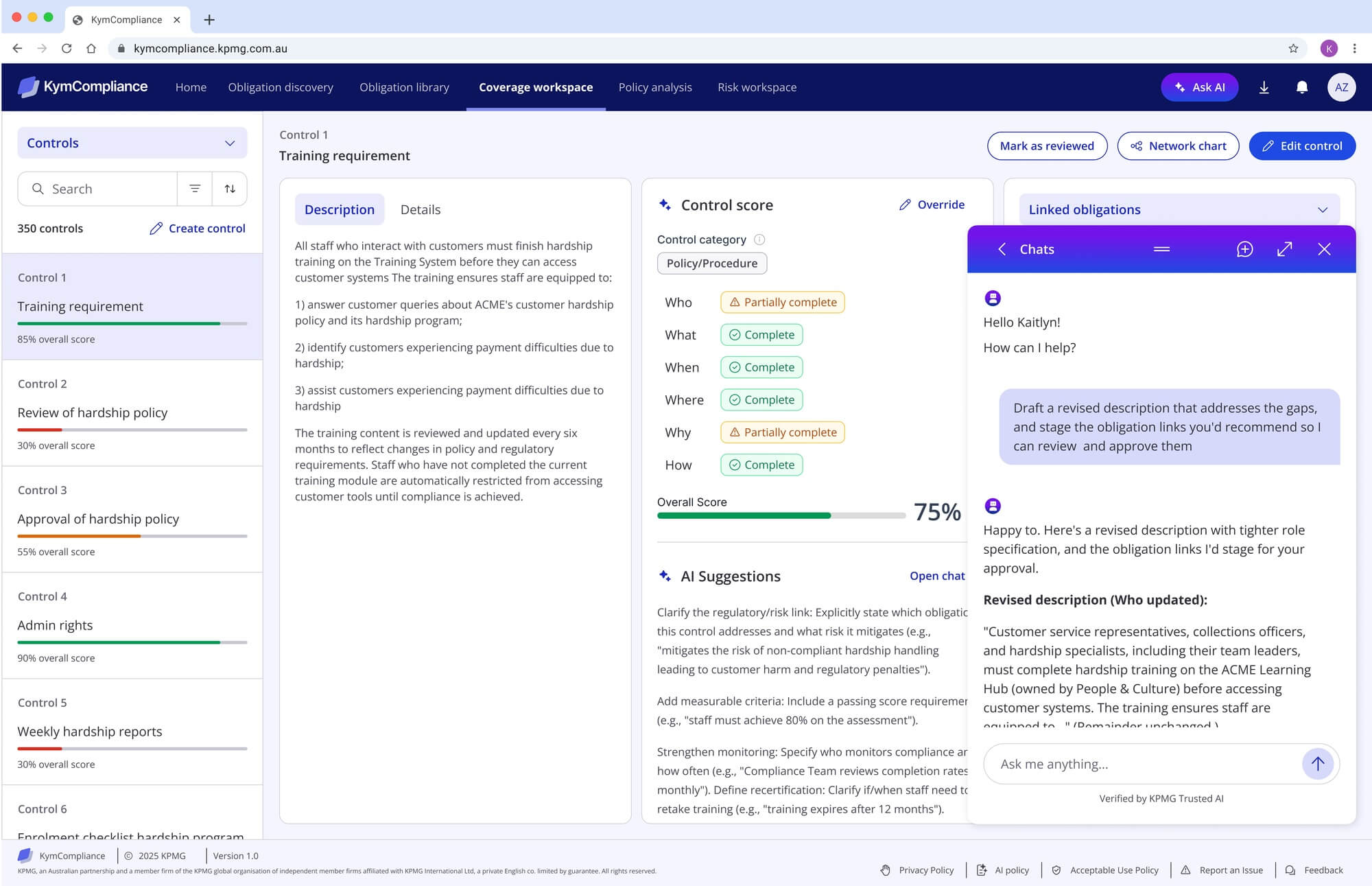Open the AZ user avatar menu
The image size is (1372, 886).
click(x=1341, y=87)
